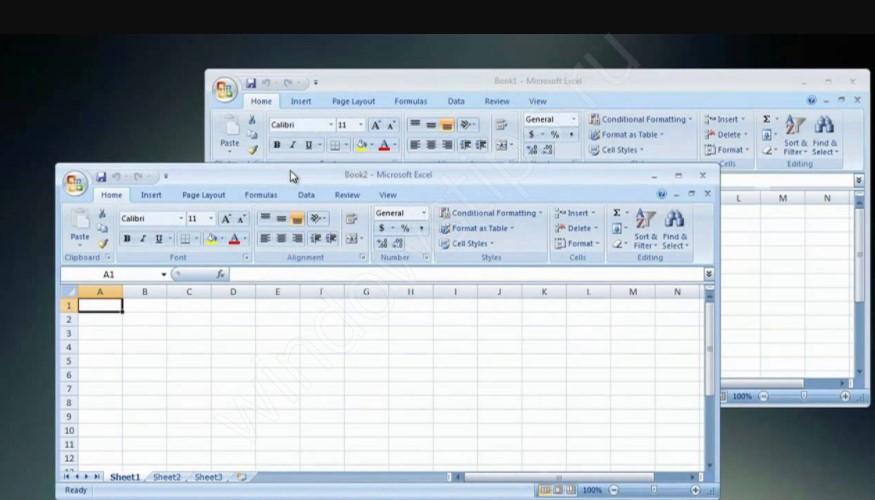Click the Insert Worksheet icon after the Sheet3 tab

tap(238, 477)
